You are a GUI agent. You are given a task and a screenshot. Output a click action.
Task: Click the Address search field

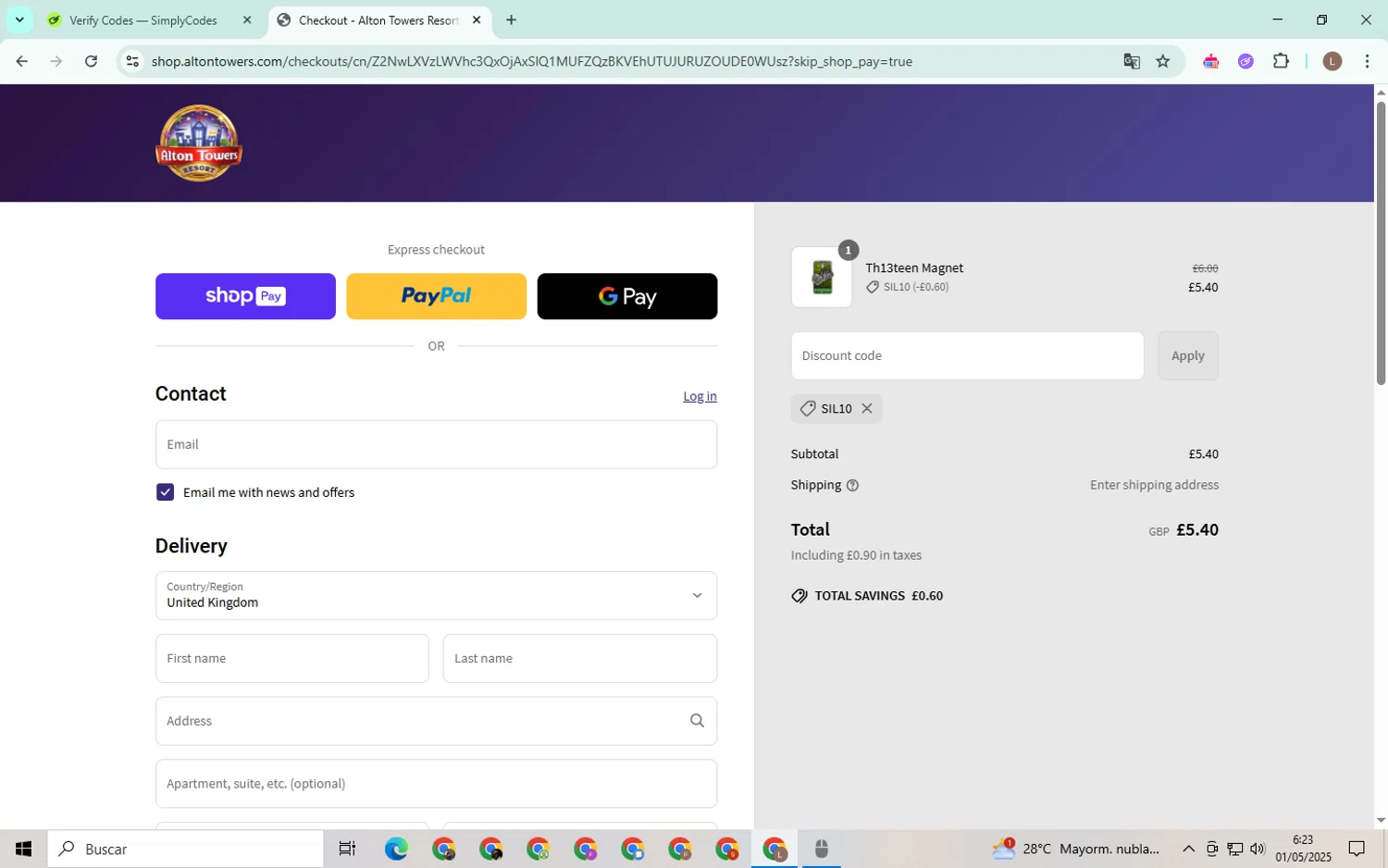click(x=436, y=721)
